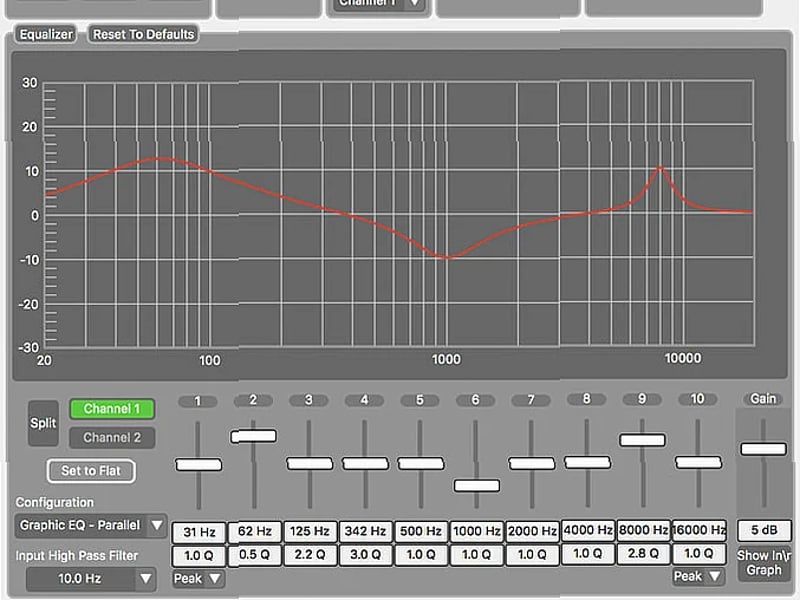Click the 2.2 Q value for the 125 Hz band
Viewport: 800px width, 600px height.
[308, 554]
